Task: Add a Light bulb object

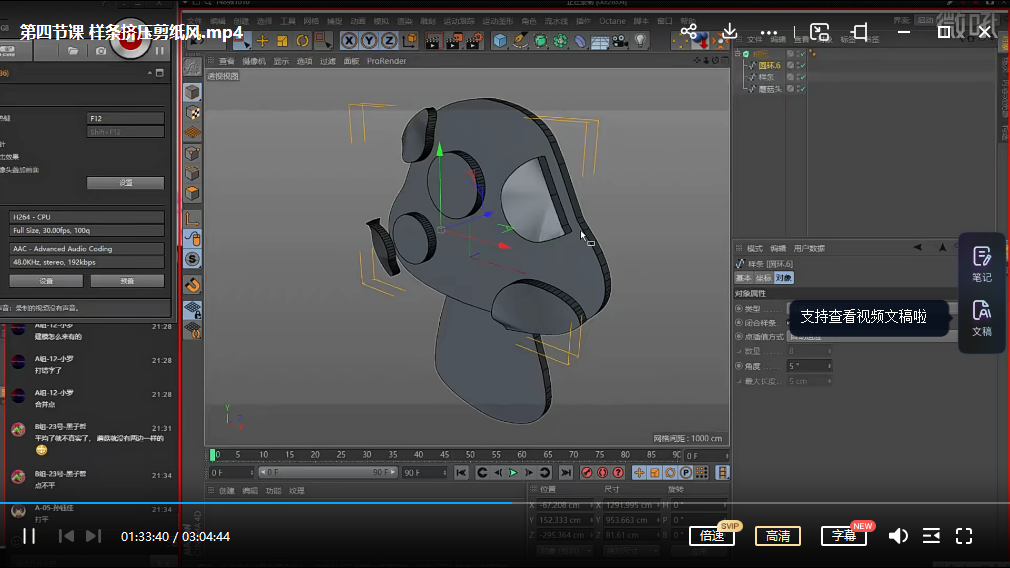Action: [x=640, y=41]
